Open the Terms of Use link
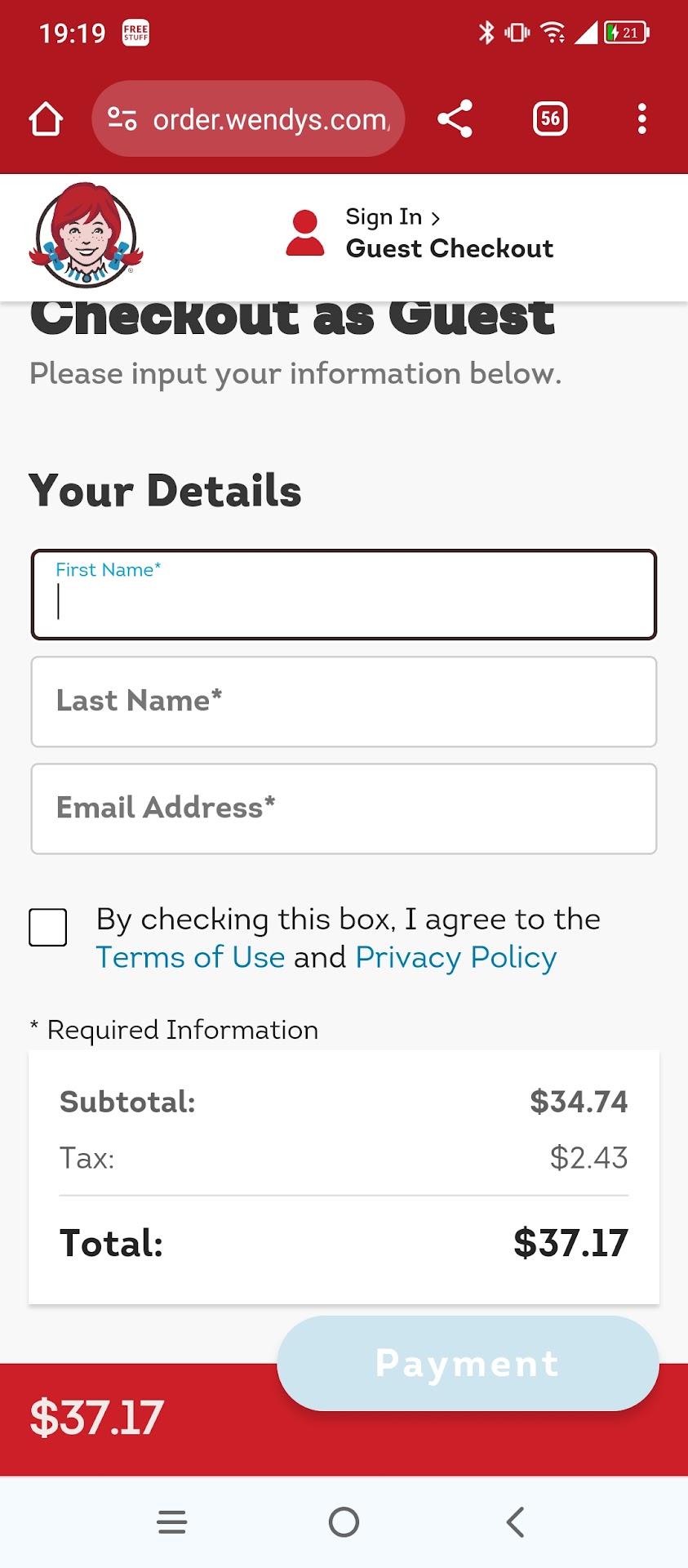The height and width of the screenshot is (1568, 688). pos(190,957)
